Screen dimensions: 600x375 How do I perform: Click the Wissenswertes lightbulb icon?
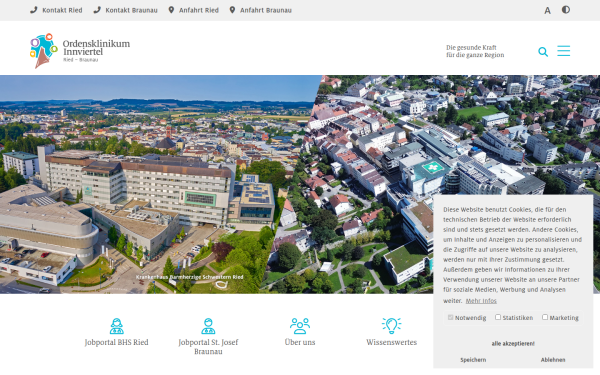point(391,326)
